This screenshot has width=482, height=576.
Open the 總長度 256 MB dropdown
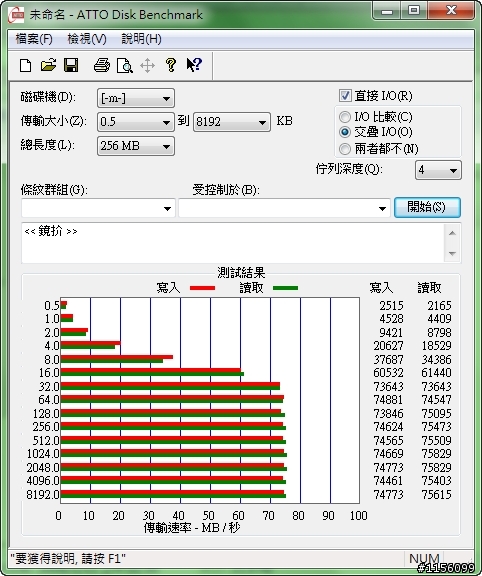pyautogui.click(x=136, y=146)
